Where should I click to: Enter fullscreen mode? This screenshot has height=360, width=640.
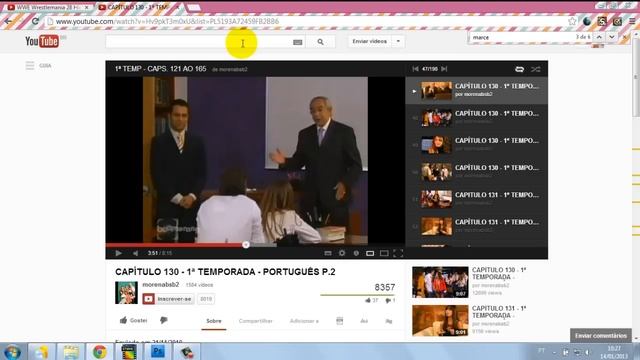point(398,253)
